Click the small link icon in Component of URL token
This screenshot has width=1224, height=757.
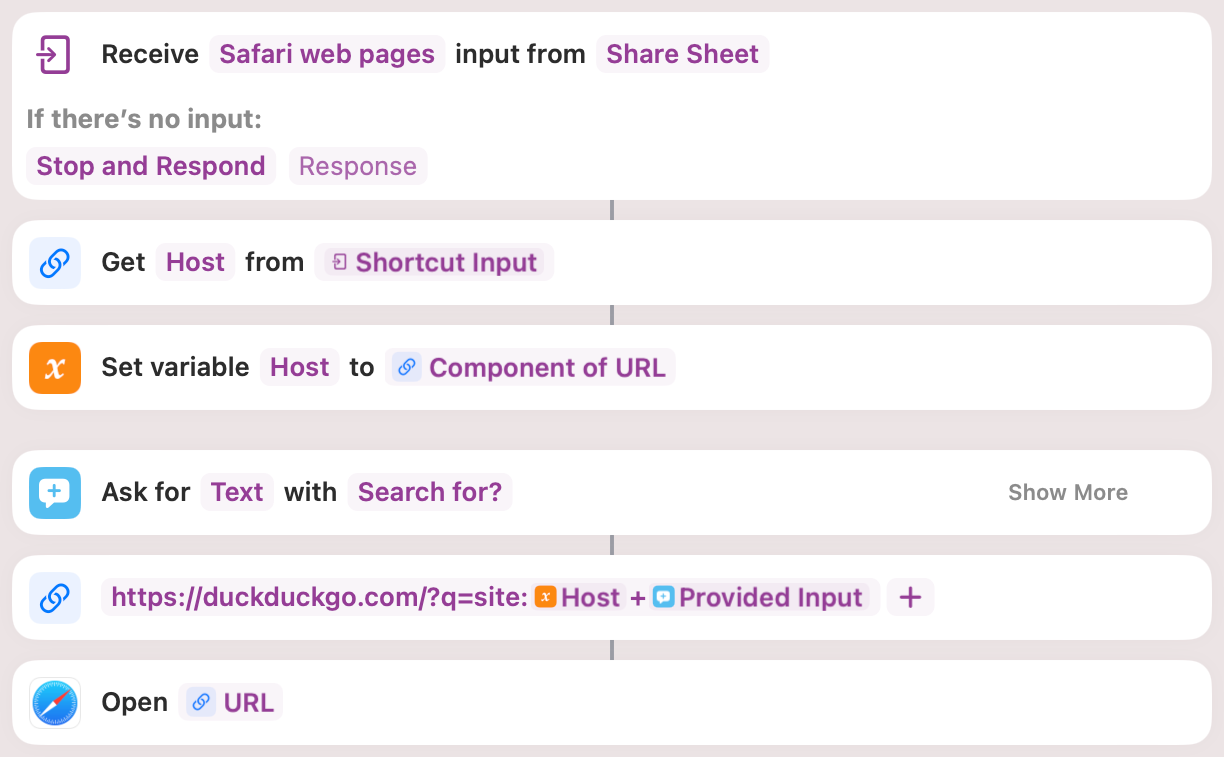tap(406, 367)
